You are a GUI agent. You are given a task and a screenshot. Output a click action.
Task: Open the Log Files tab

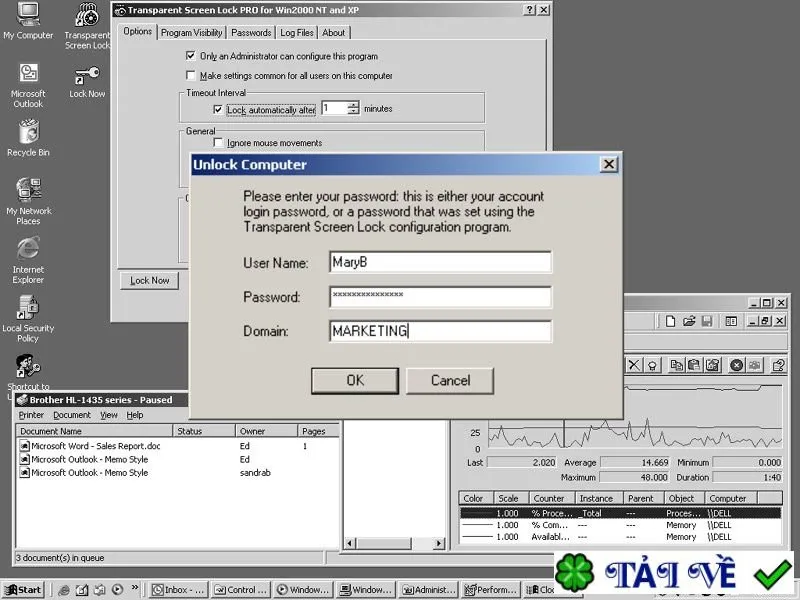click(x=297, y=33)
